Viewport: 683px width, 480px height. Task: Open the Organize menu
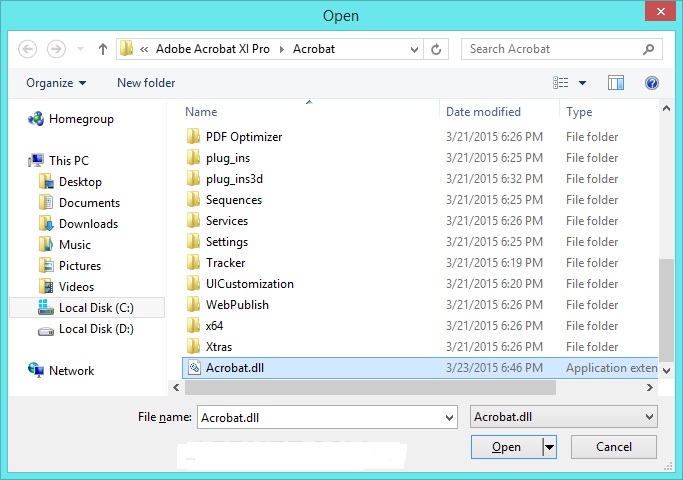click(x=56, y=83)
